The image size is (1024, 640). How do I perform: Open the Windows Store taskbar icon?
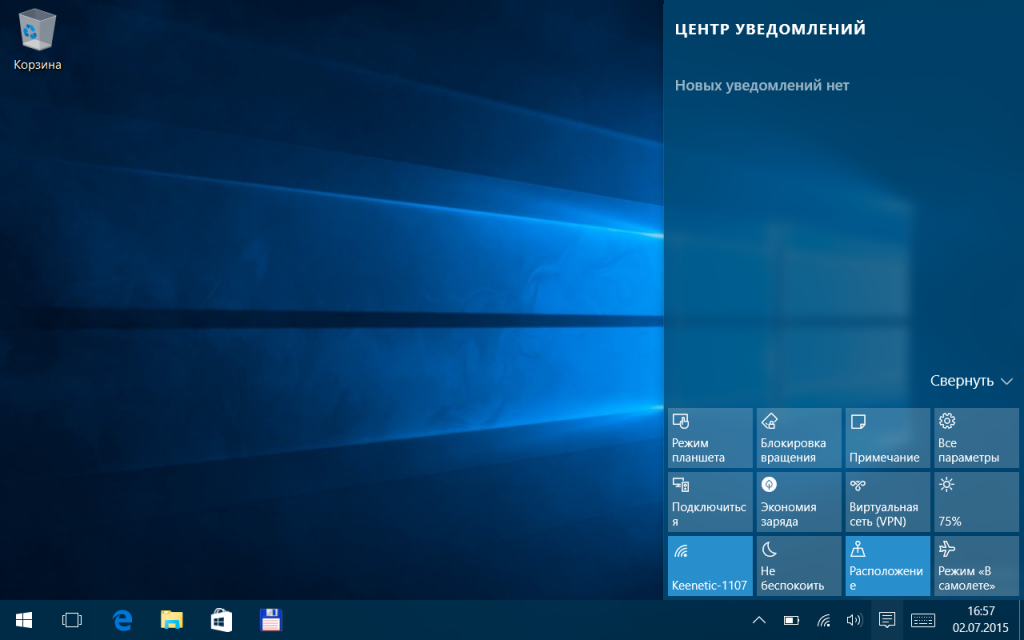click(x=221, y=620)
